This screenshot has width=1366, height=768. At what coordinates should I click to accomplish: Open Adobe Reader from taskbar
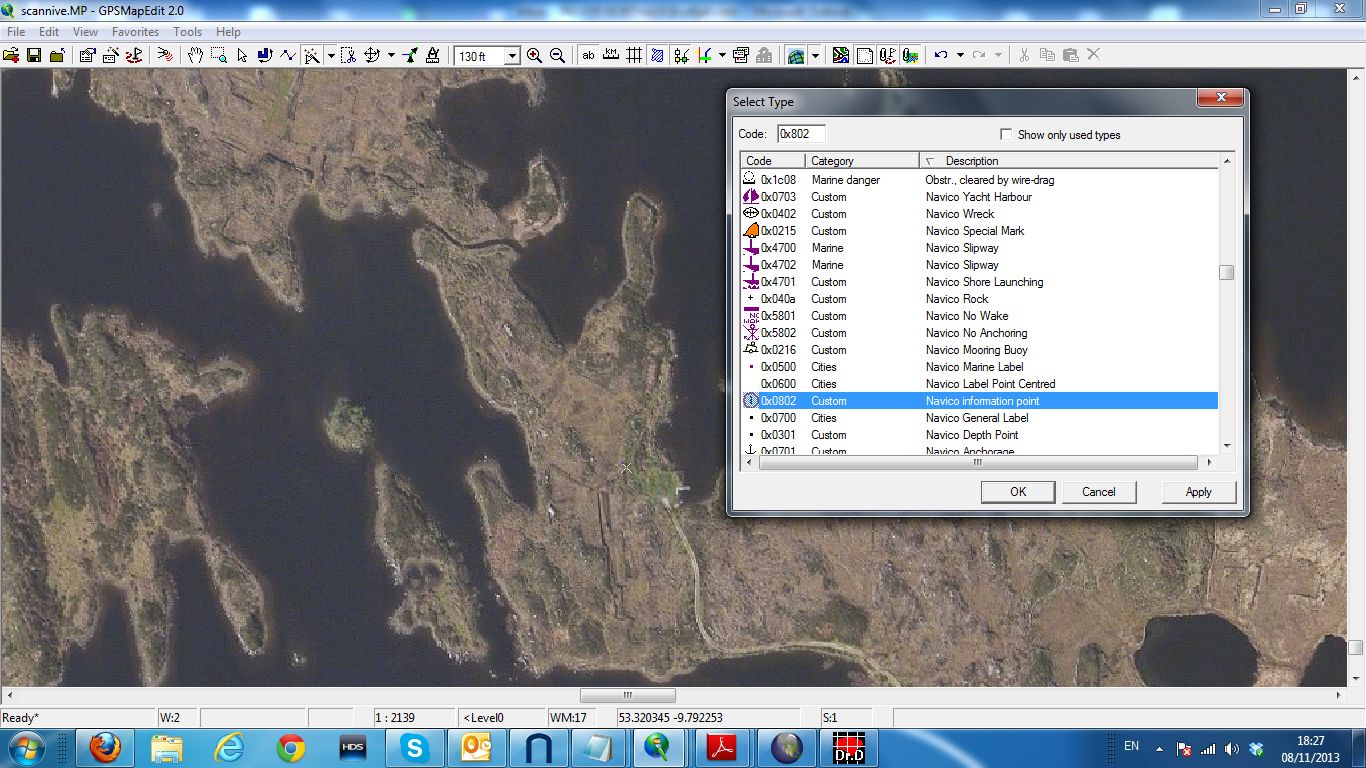(723, 747)
